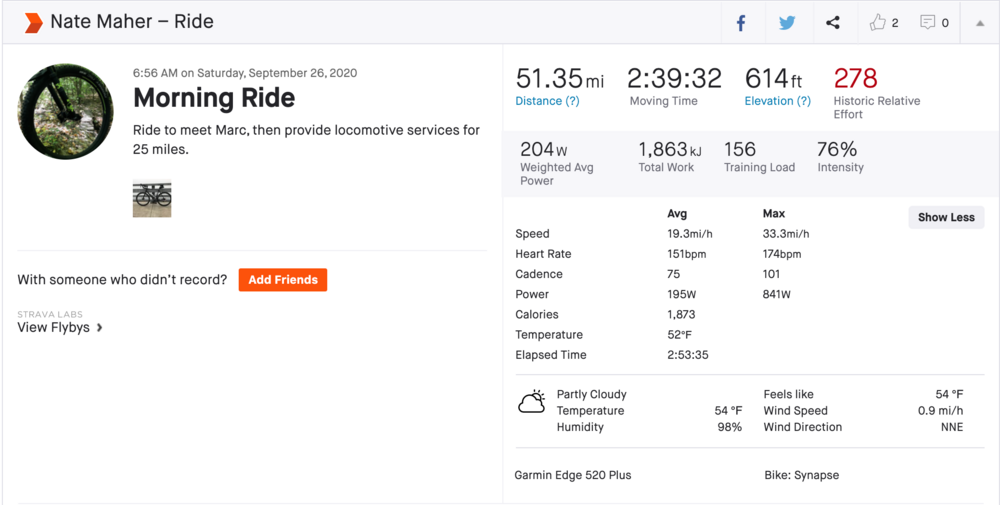
Task: Open the Distance help link
Action: (547, 101)
